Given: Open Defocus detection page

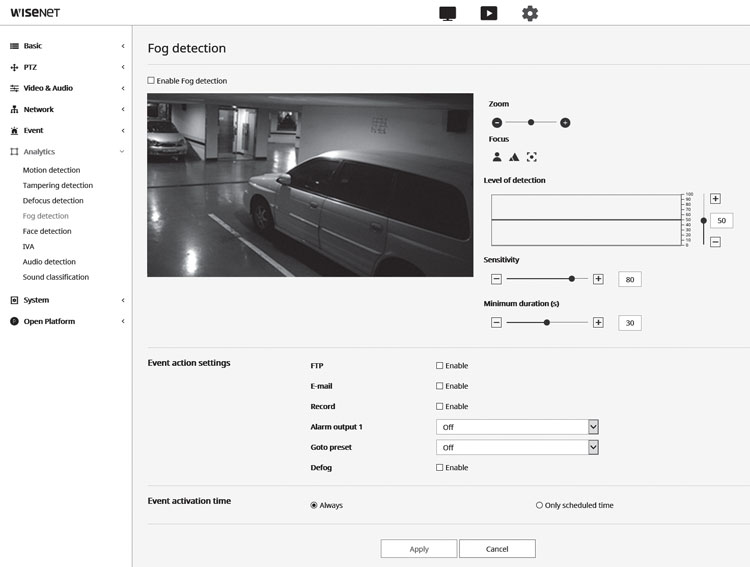Looking at the screenshot, I should pyautogui.click(x=53, y=200).
